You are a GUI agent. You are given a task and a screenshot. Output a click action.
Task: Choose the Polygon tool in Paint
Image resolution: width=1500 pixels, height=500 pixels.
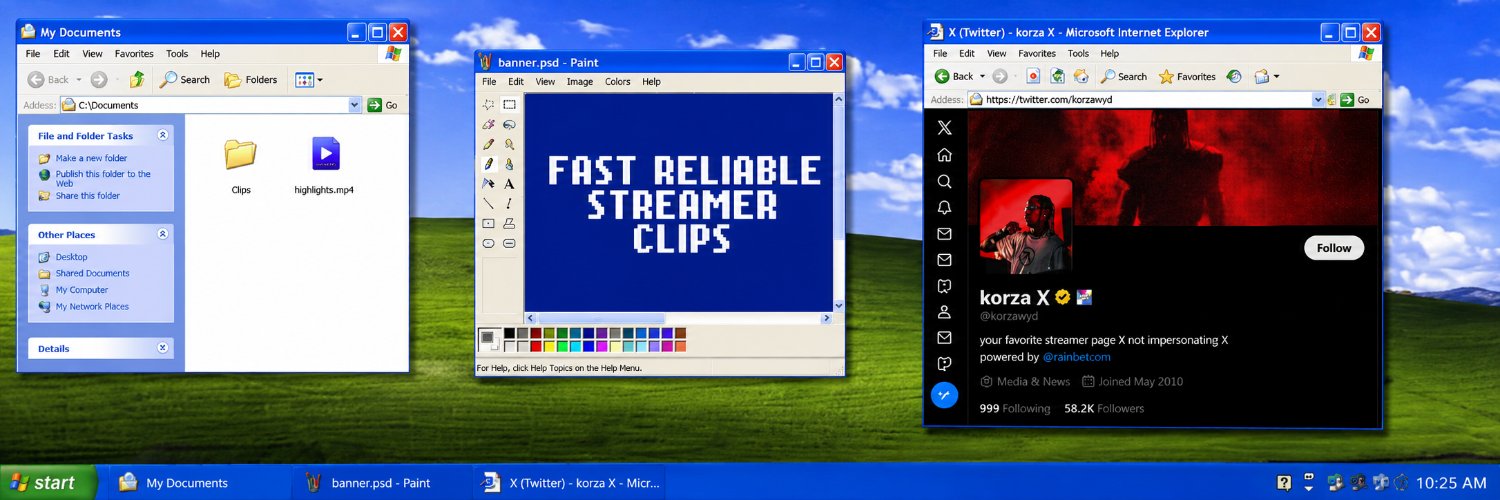coord(509,223)
